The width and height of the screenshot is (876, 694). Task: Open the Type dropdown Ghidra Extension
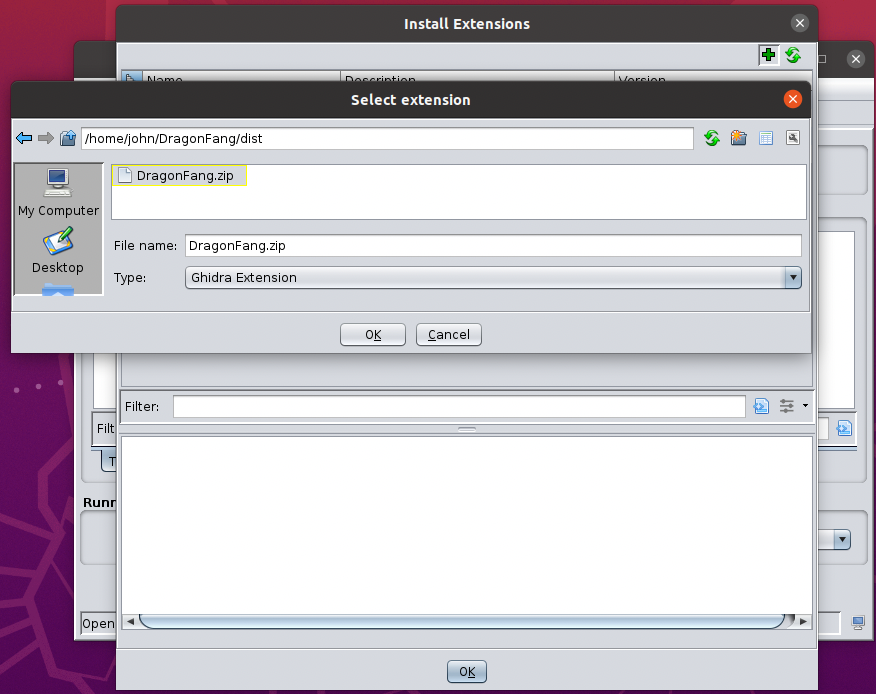493,278
